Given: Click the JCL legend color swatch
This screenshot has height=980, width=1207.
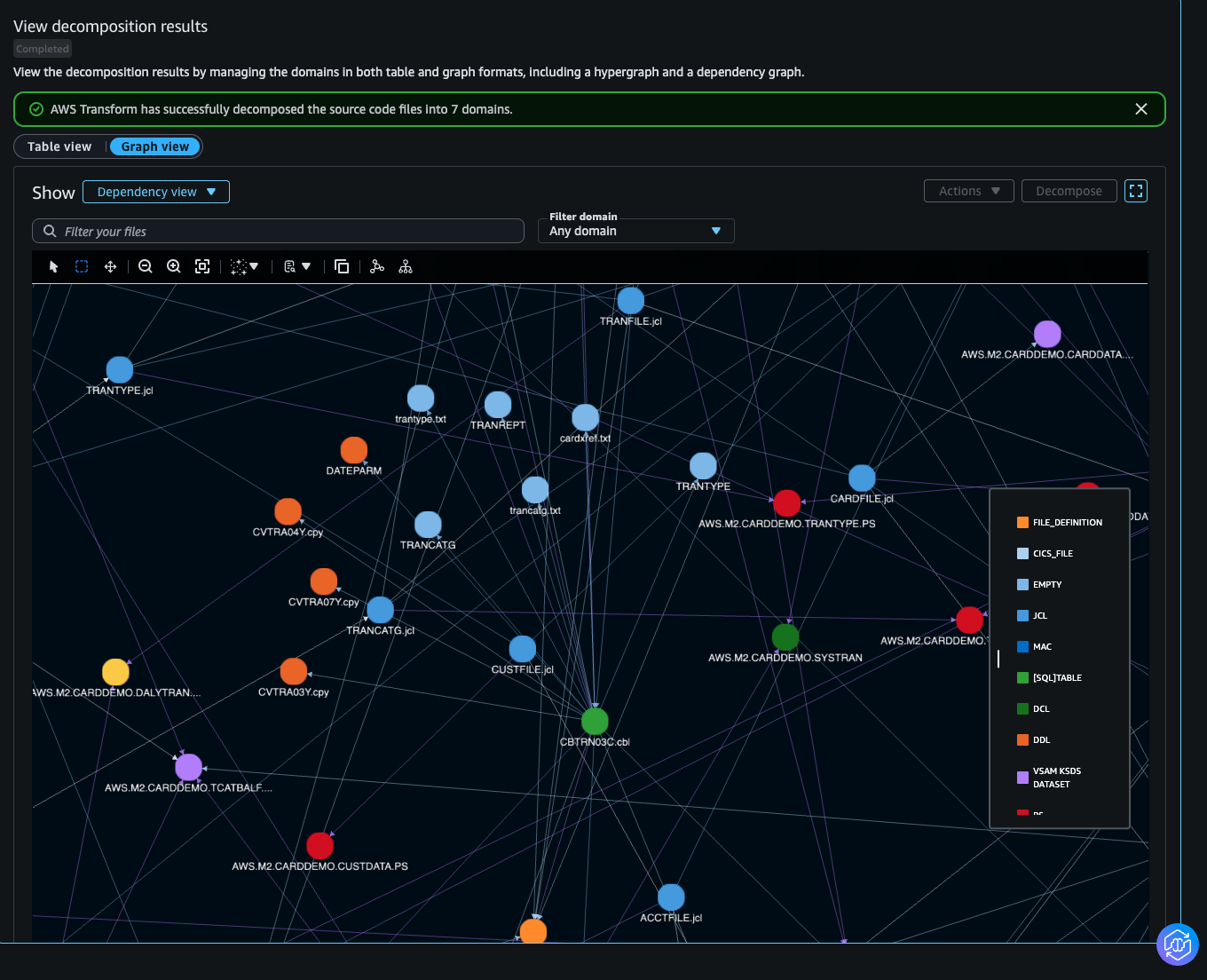Looking at the screenshot, I should [x=1022, y=616].
